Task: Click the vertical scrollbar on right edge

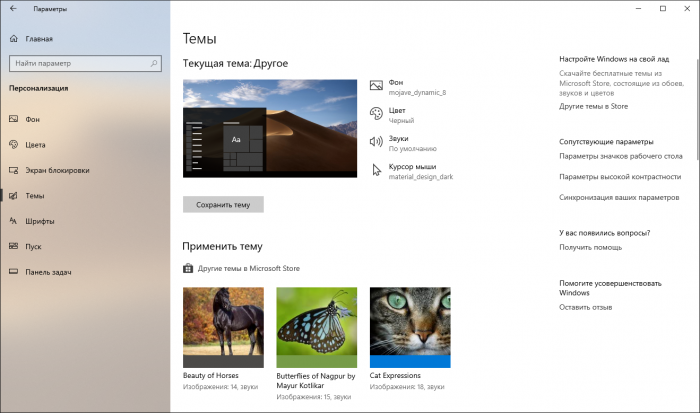Action: (x=697, y=109)
